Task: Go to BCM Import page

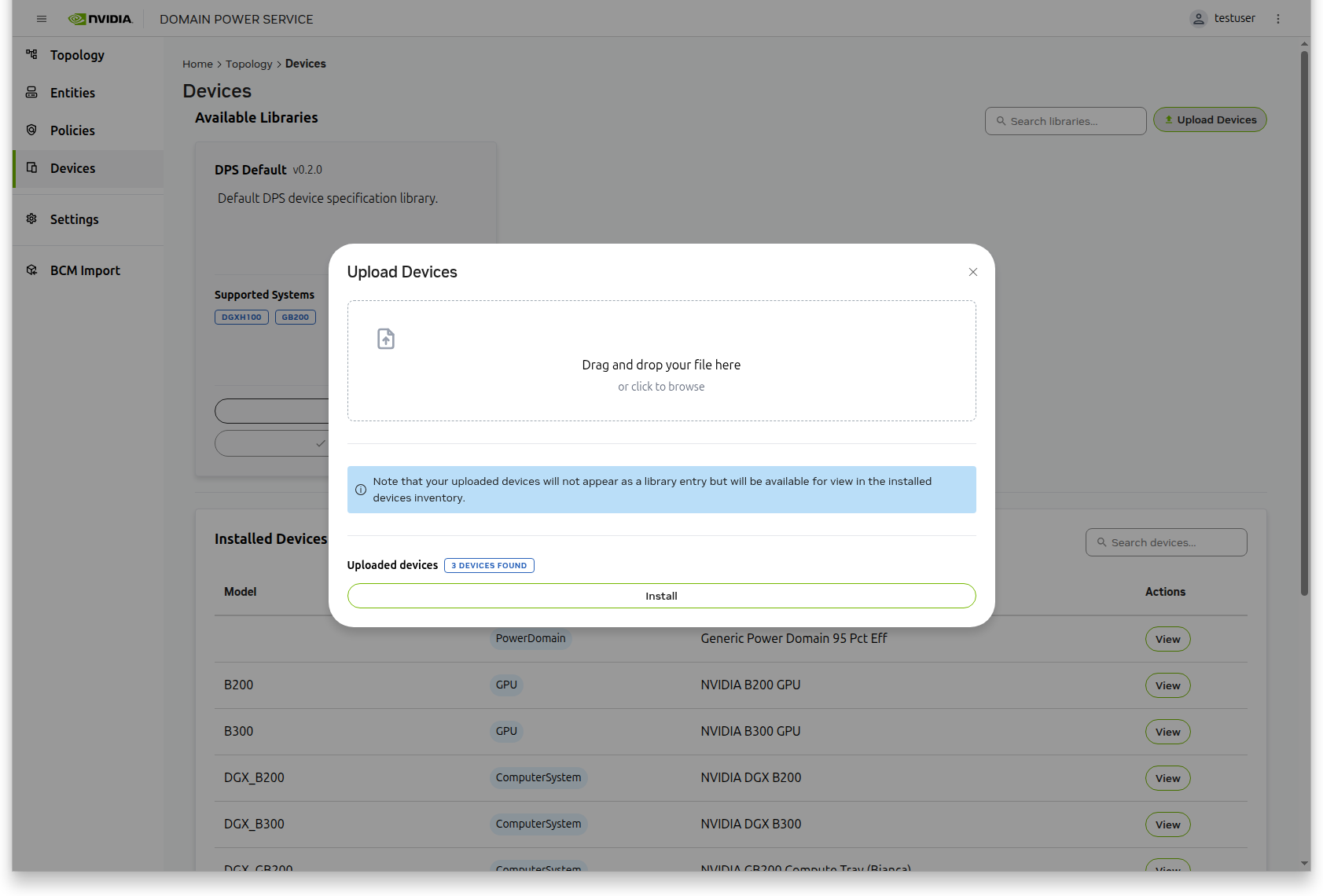Action: coord(85,270)
